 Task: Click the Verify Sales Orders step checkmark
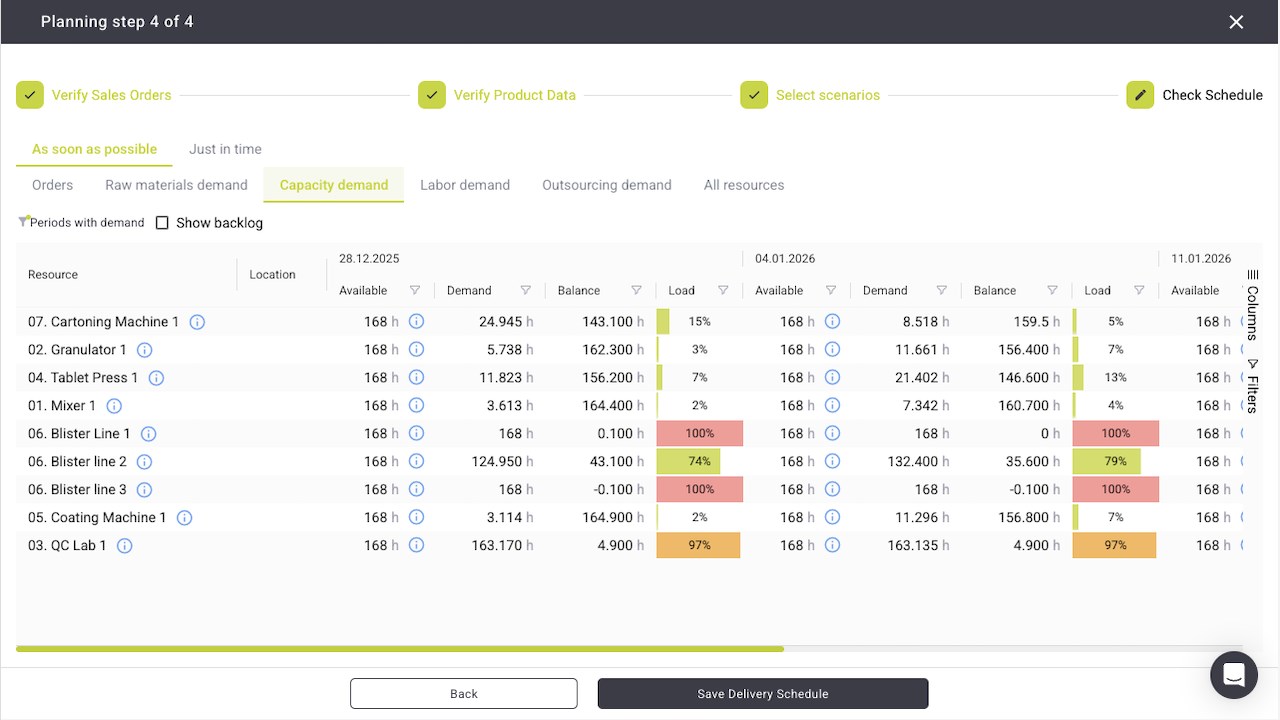pos(30,95)
